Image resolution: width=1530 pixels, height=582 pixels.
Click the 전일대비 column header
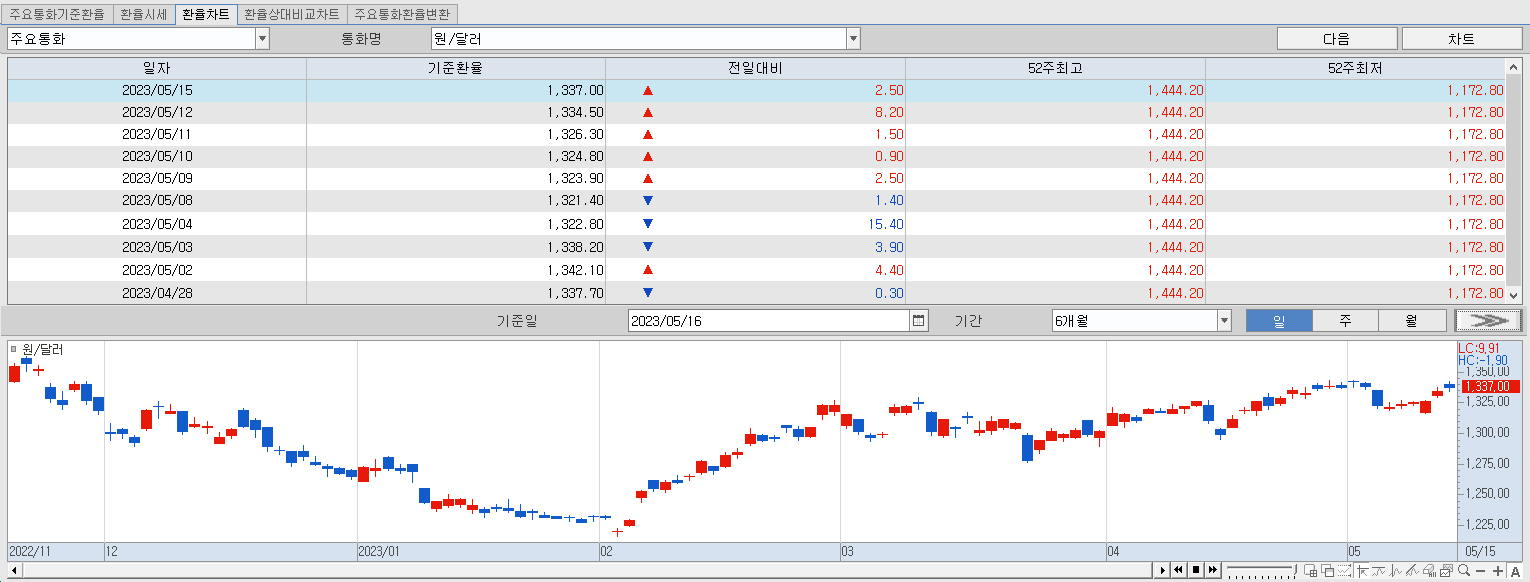coord(755,69)
